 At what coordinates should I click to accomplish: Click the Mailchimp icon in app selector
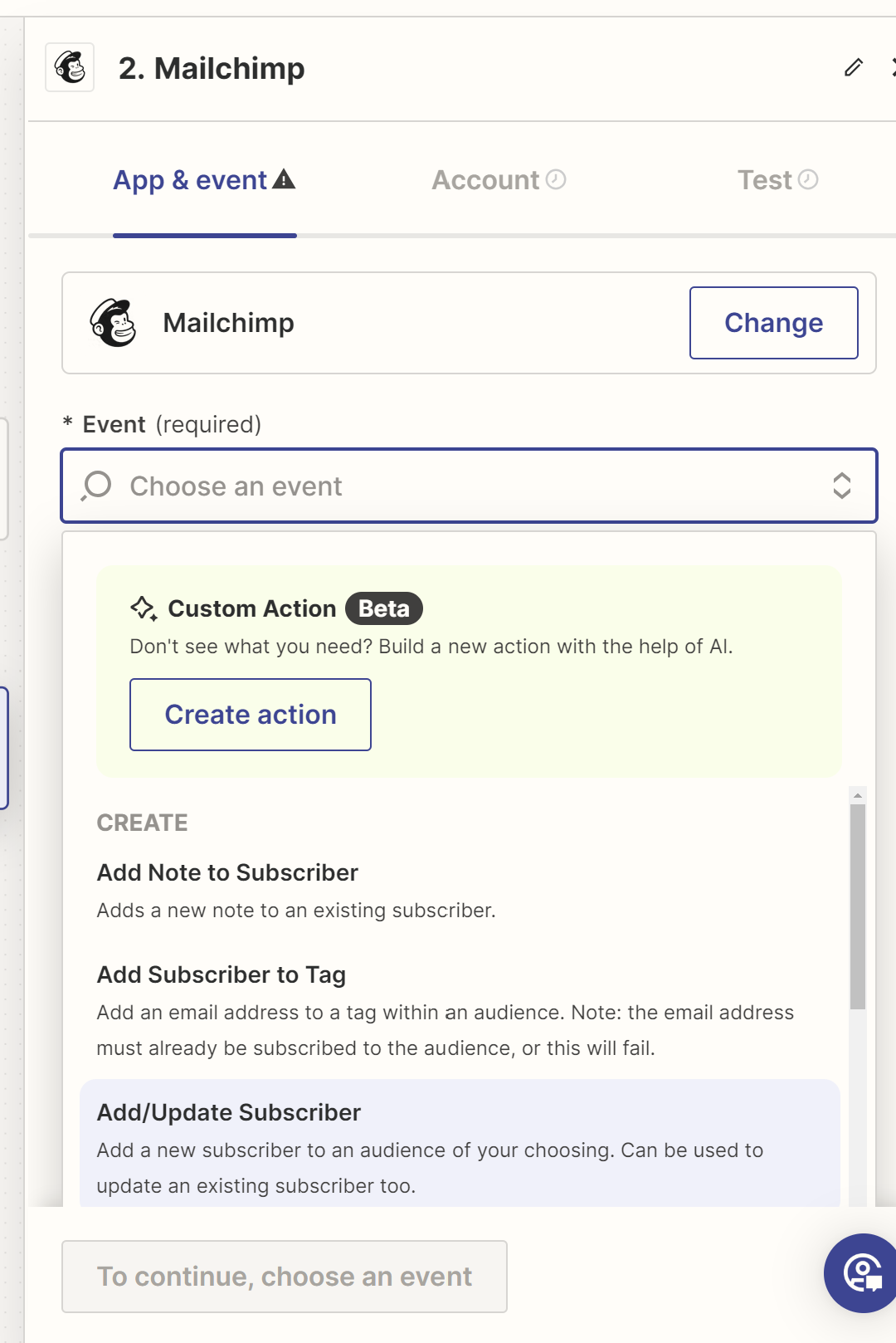coord(113,323)
